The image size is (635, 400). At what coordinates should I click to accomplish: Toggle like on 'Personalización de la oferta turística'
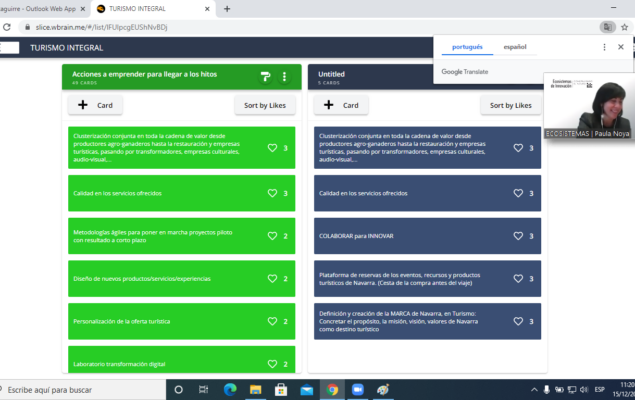click(x=272, y=321)
